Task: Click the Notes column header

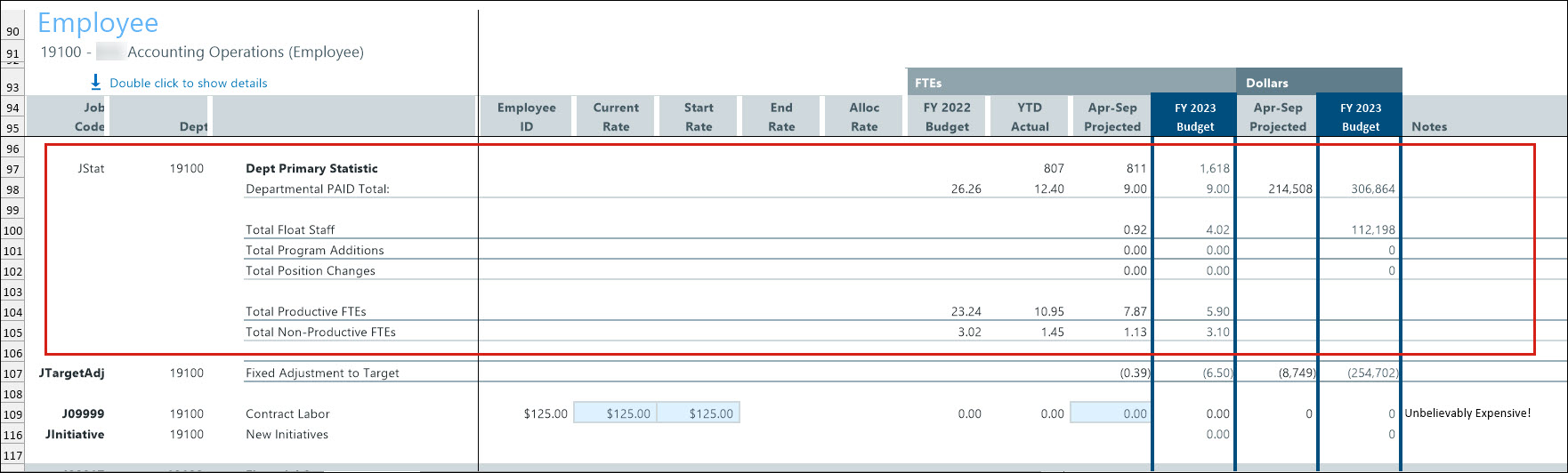Action: tap(1429, 126)
